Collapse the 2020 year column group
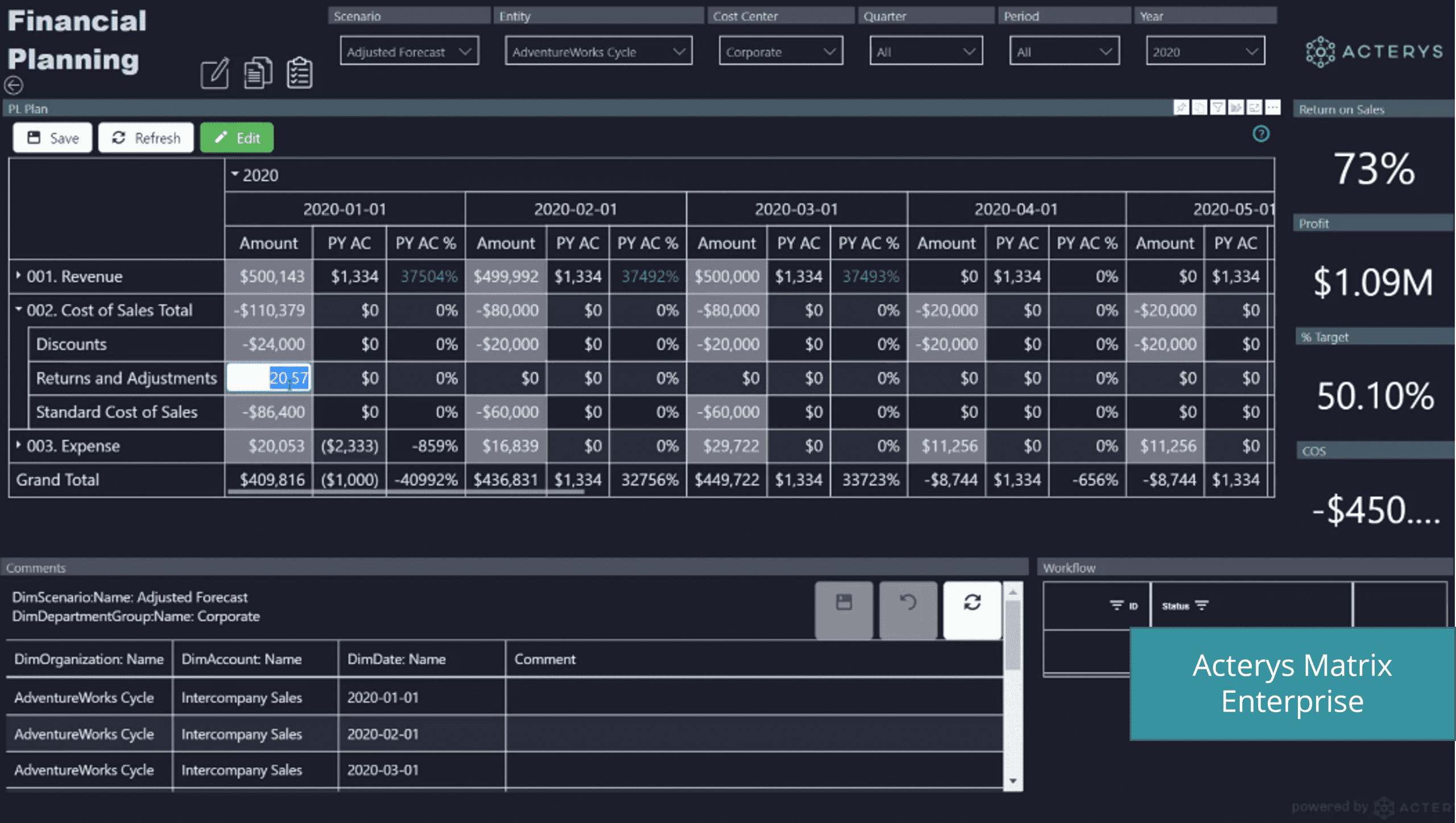 click(235, 175)
